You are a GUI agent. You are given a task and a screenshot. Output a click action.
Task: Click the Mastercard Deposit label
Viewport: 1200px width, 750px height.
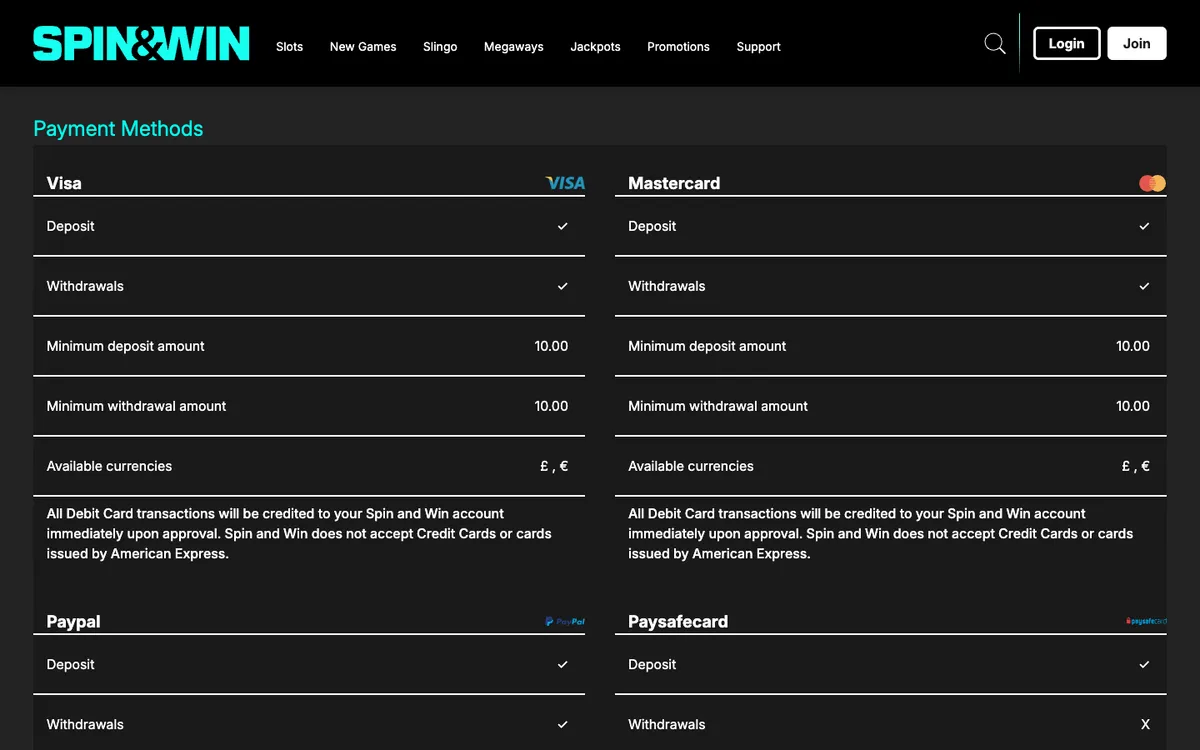[652, 226]
